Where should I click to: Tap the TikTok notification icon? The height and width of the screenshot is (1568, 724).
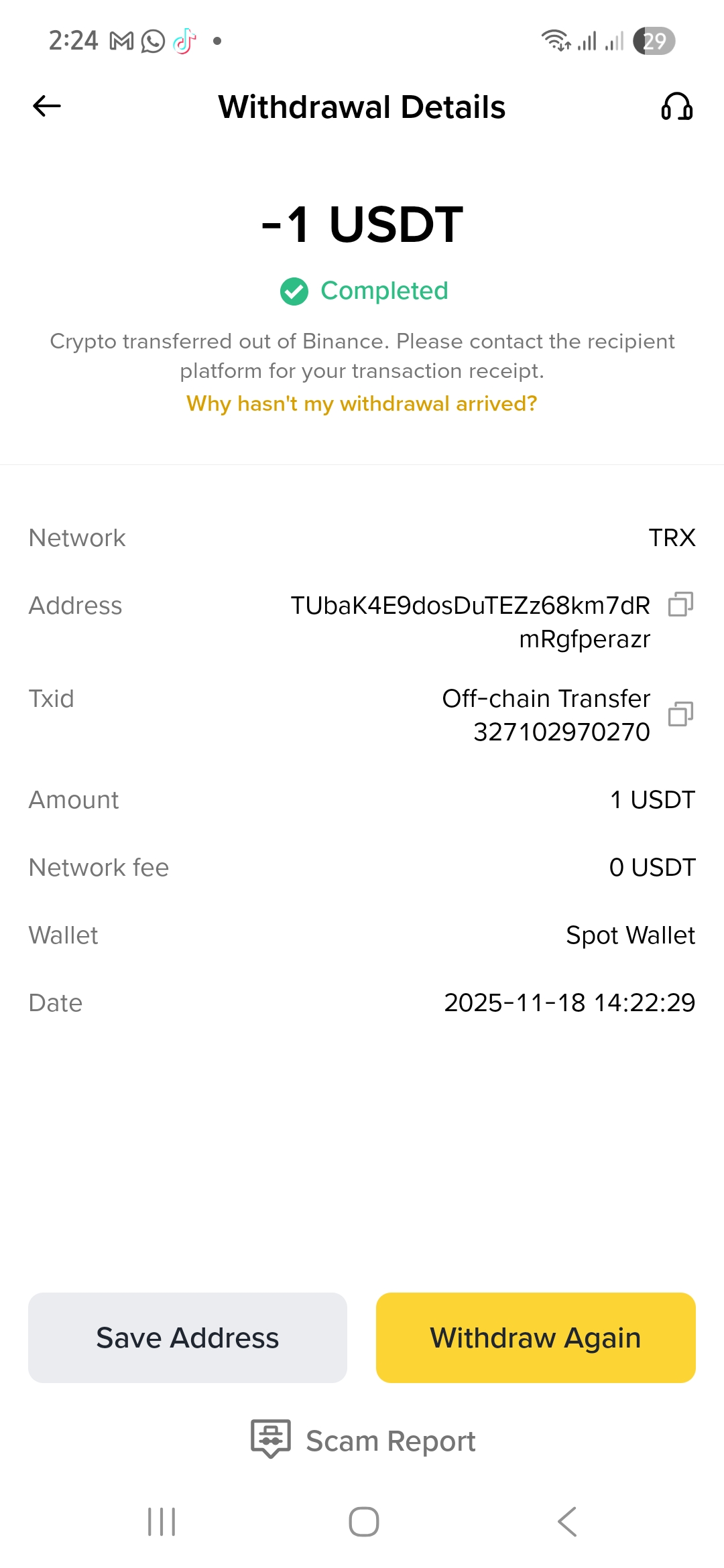184,42
